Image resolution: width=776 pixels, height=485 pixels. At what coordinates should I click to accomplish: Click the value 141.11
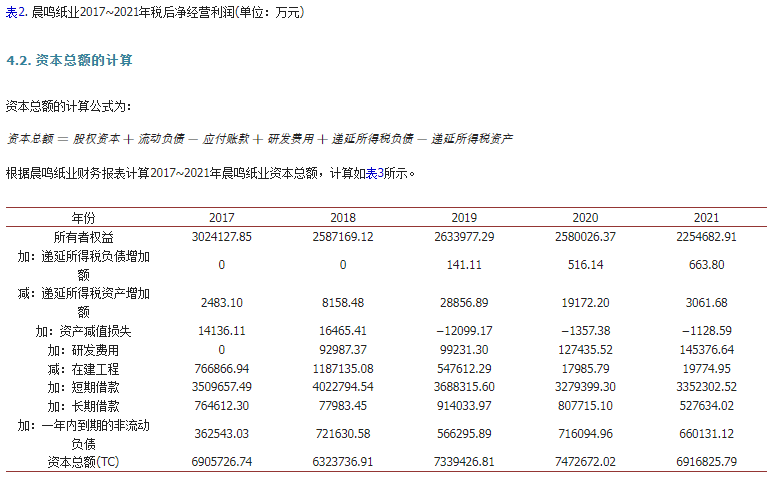[464, 265]
